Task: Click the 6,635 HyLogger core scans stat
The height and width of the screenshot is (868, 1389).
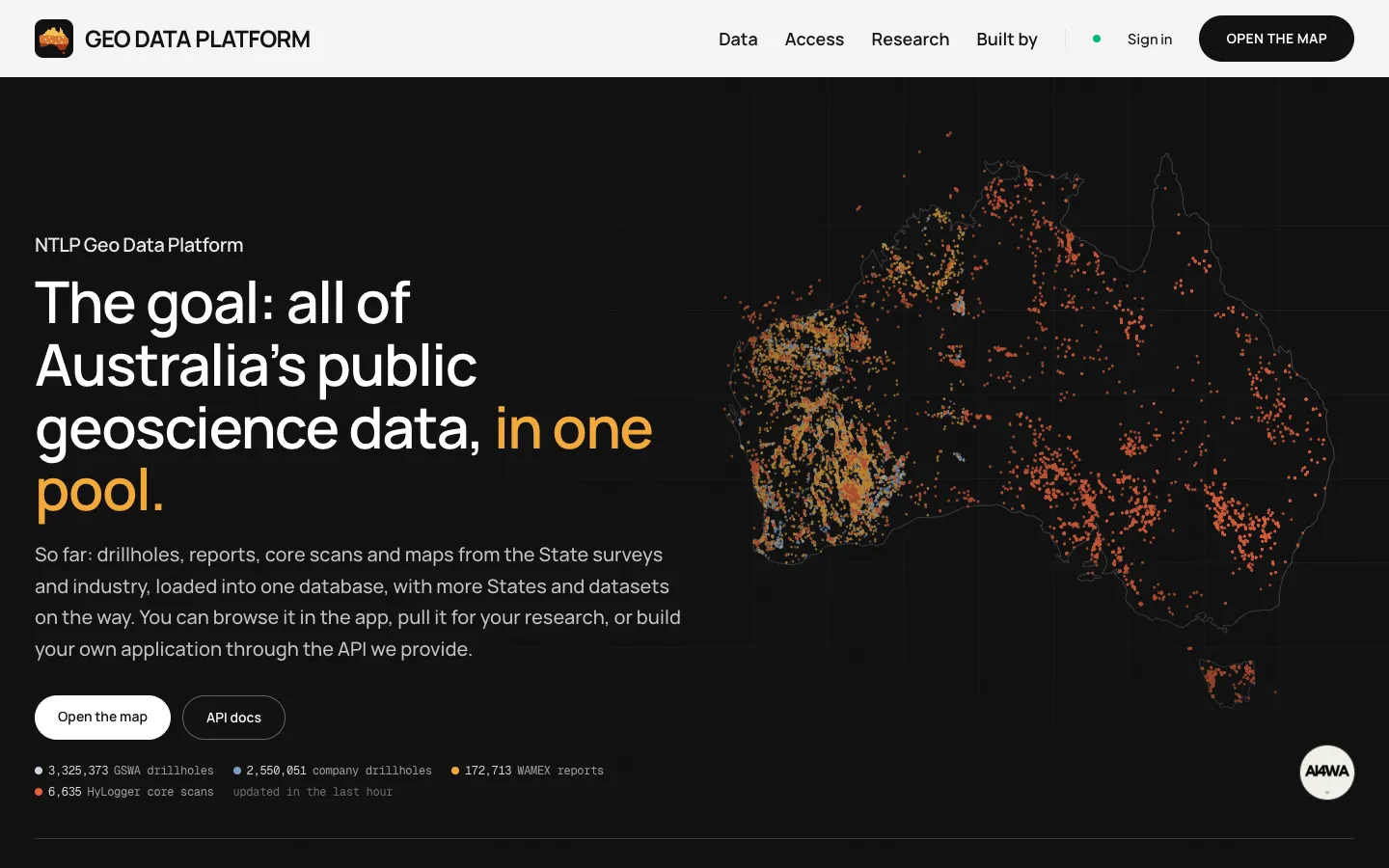Action: [124, 792]
